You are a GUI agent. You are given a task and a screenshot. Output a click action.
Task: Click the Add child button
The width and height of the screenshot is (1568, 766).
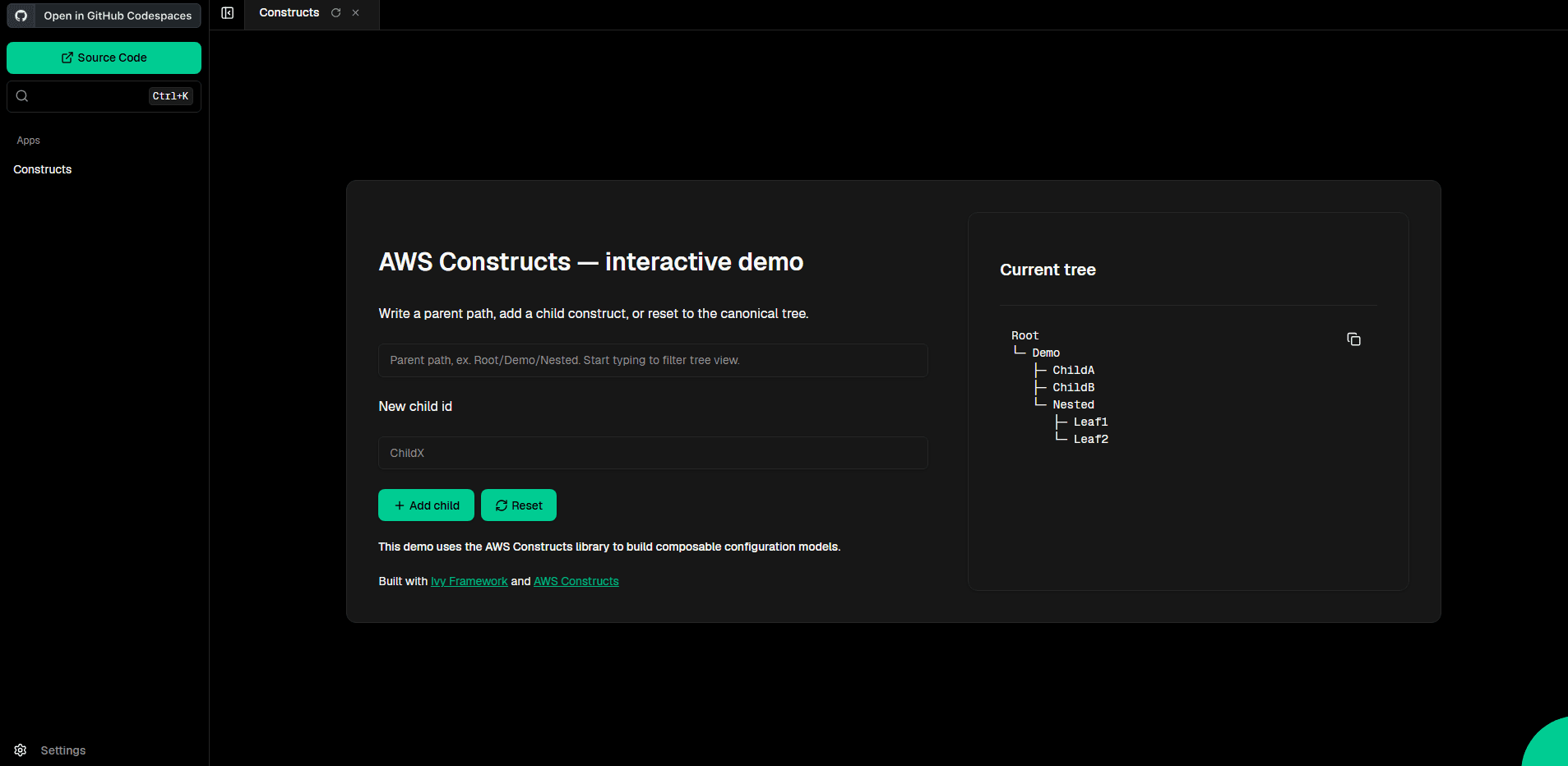tap(426, 505)
